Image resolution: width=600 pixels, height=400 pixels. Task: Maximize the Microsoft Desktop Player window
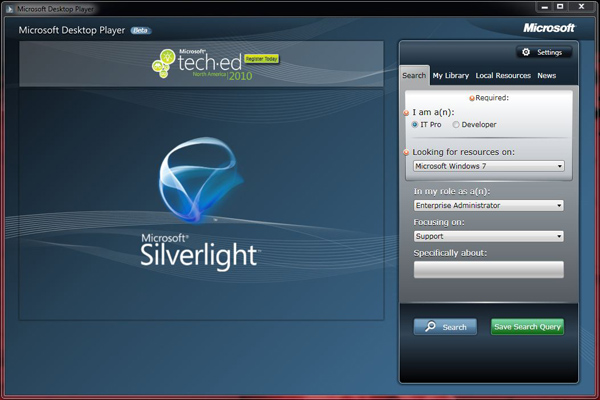(560, 7)
